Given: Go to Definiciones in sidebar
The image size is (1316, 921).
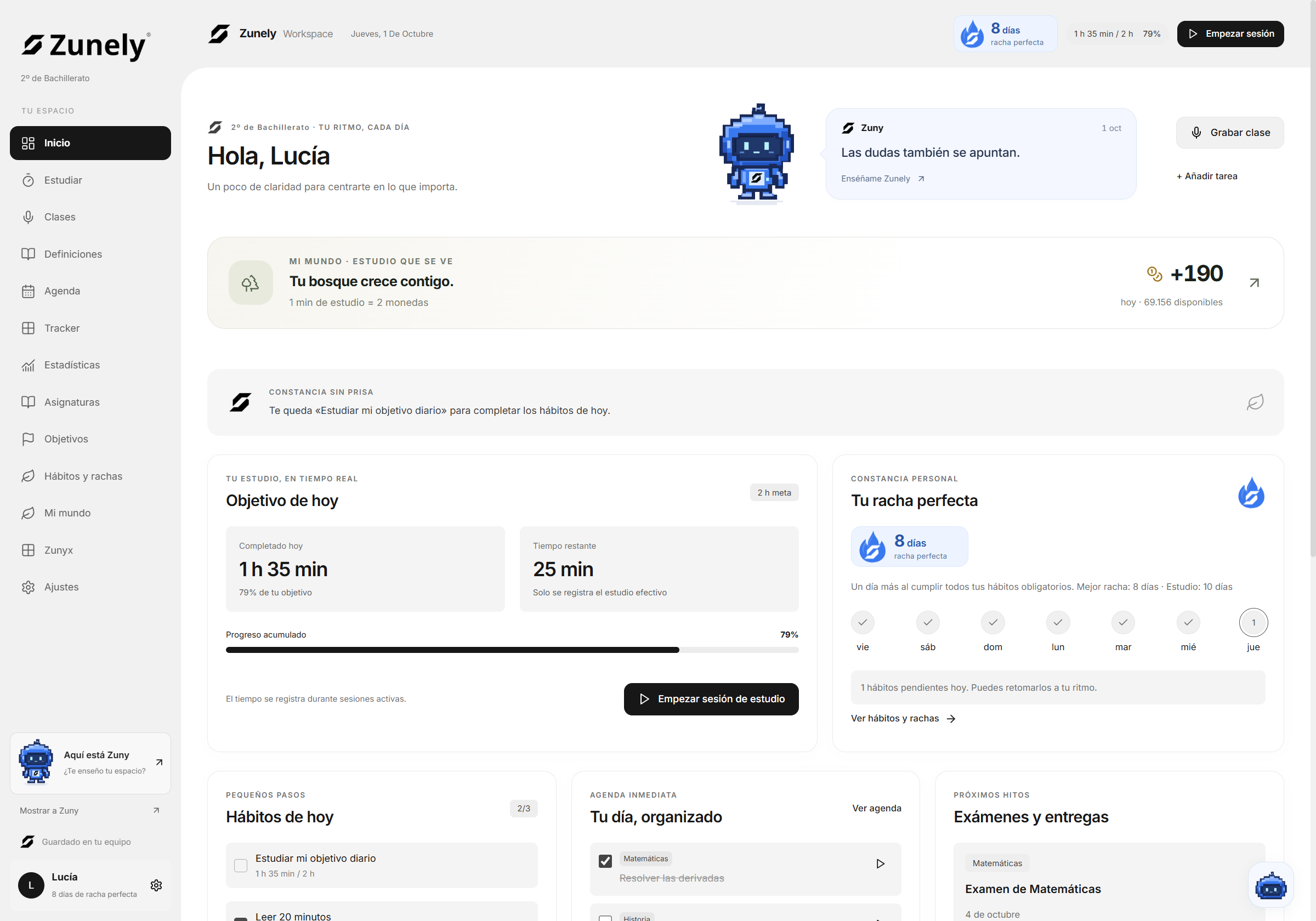Looking at the screenshot, I should pos(90,254).
